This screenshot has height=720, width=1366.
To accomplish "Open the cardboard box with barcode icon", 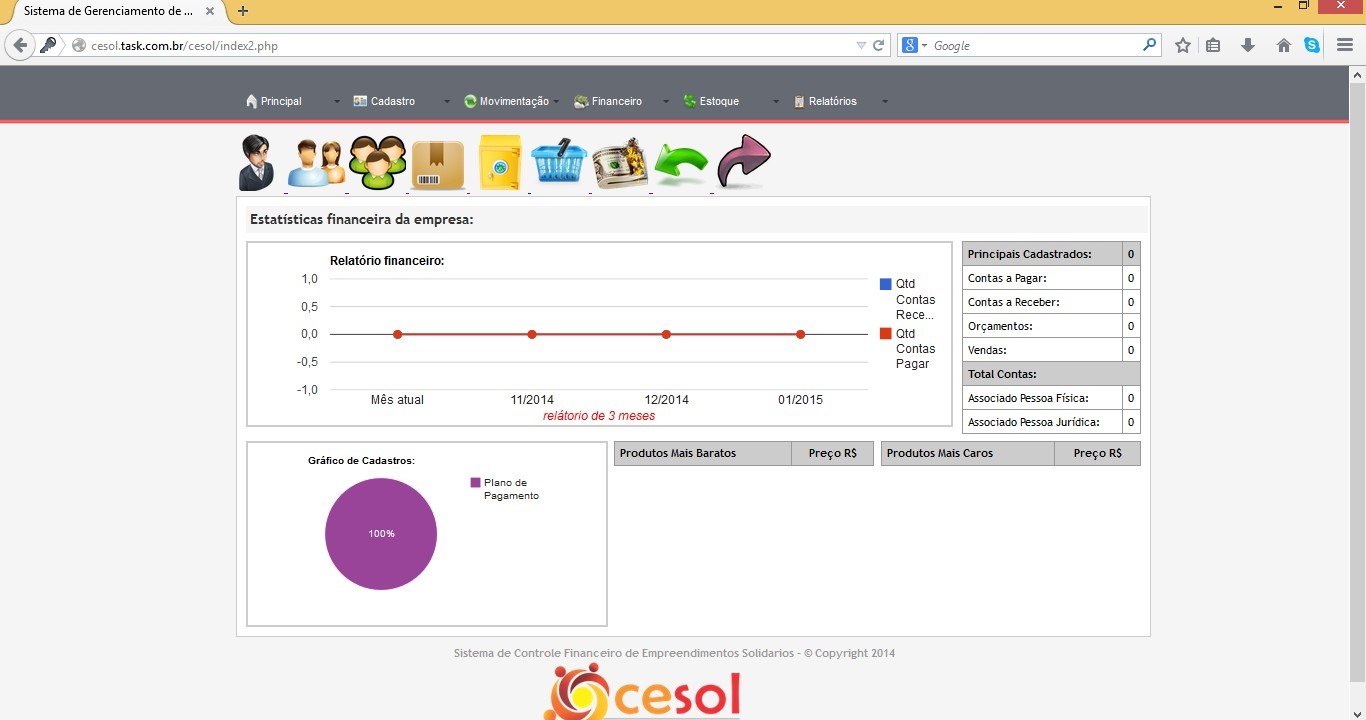I will point(438,164).
